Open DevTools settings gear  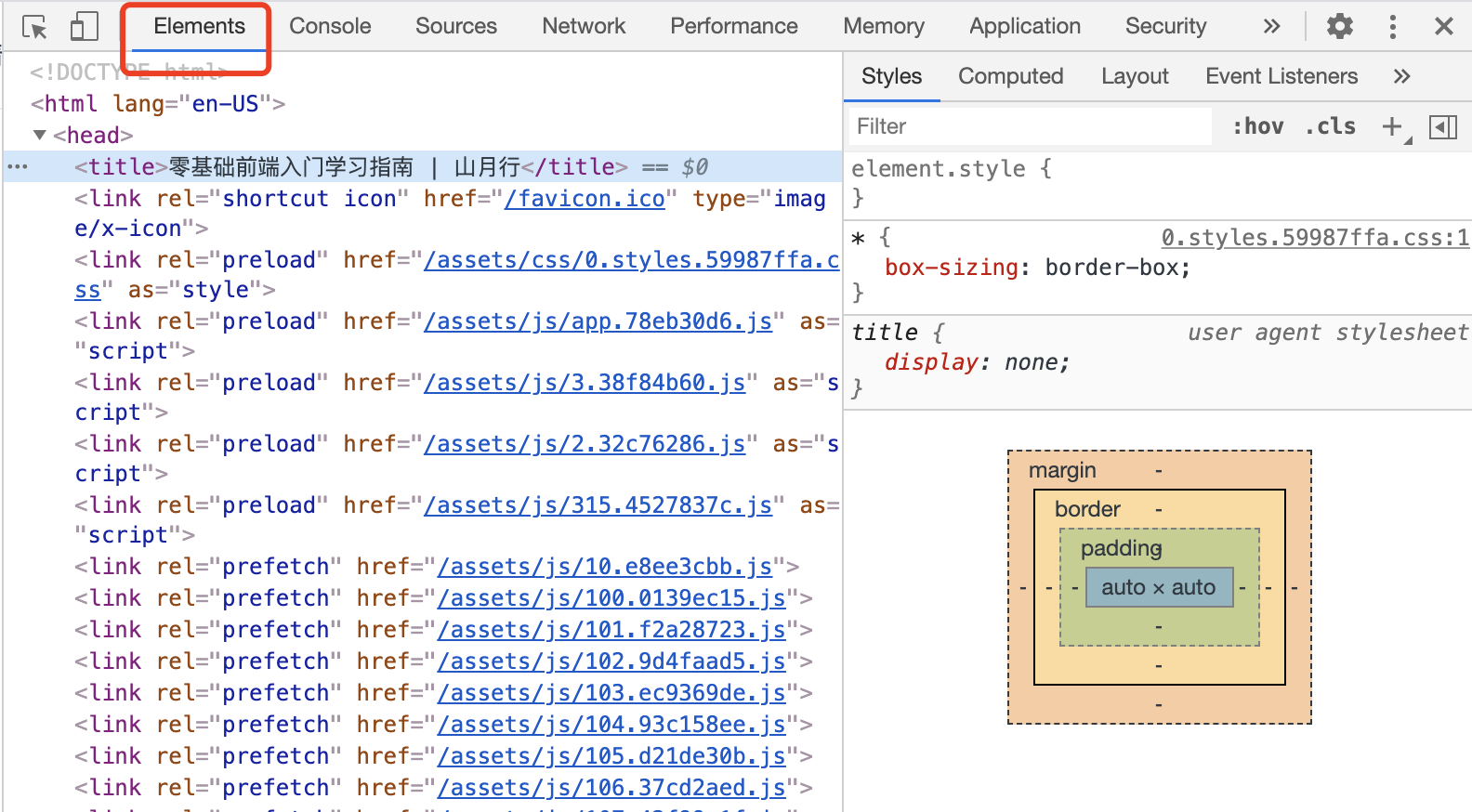click(1339, 26)
